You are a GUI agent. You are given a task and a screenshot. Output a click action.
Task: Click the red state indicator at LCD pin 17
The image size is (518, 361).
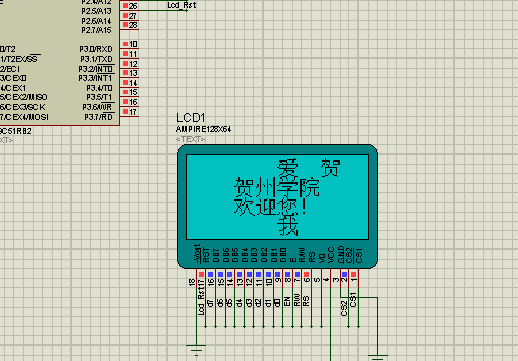(201, 274)
